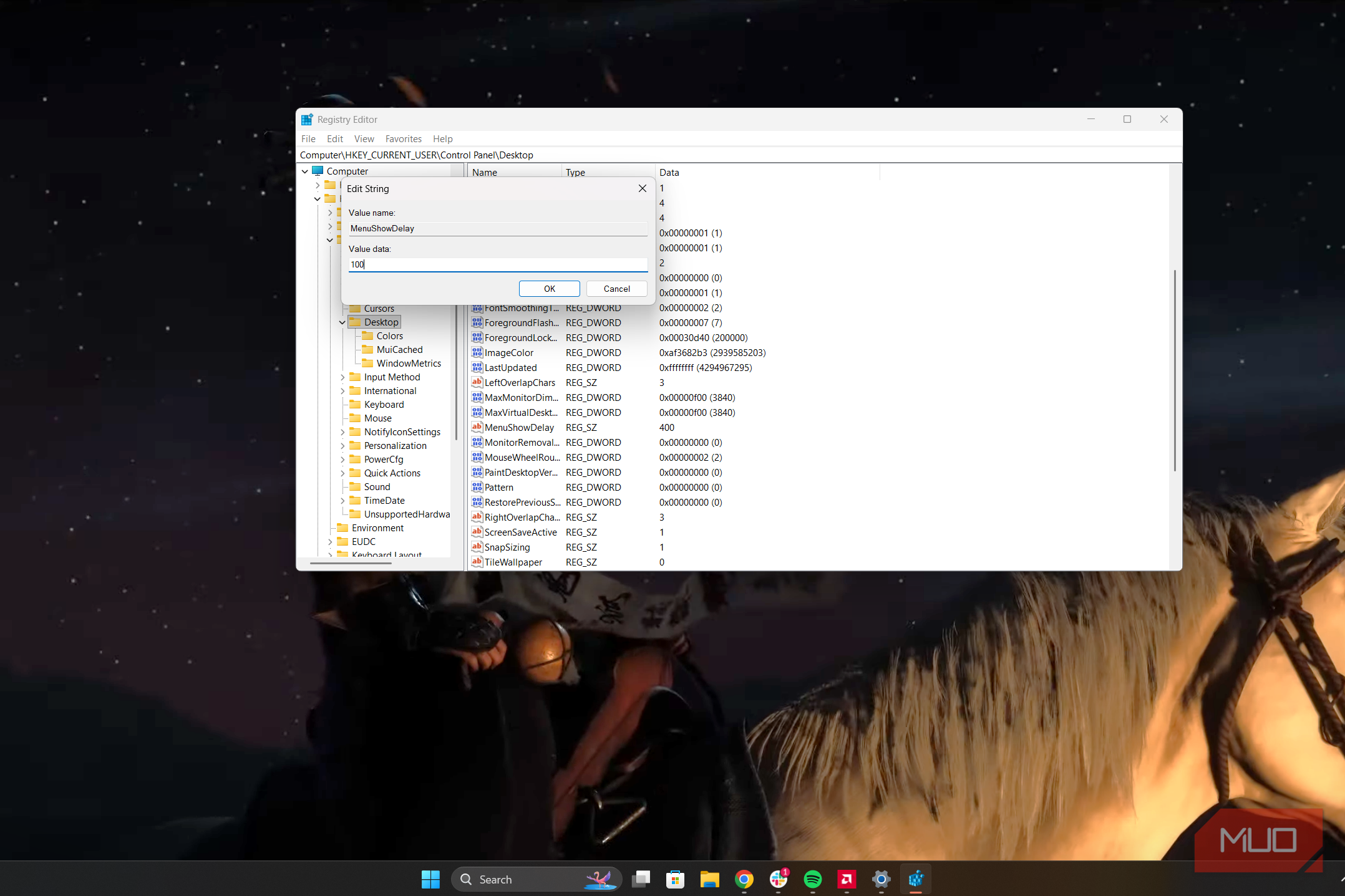Image resolution: width=1345 pixels, height=896 pixels.
Task: Select the MenuShowDelay string value icon
Action: point(477,427)
